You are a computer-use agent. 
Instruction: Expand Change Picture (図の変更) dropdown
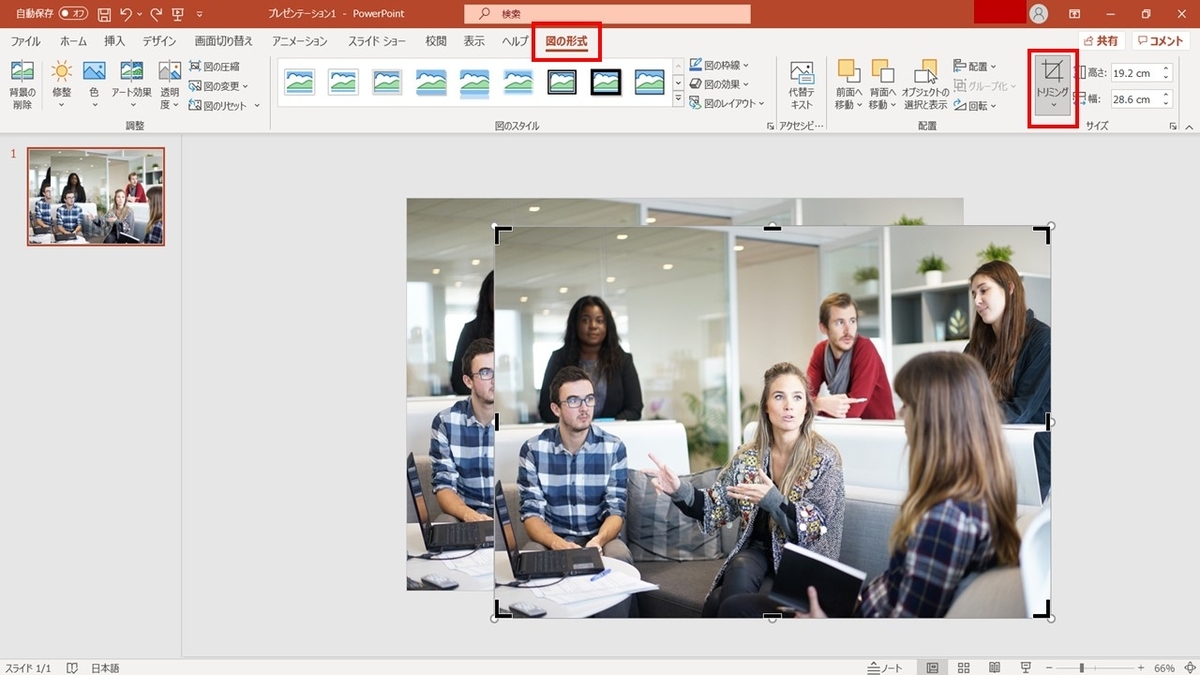[x=247, y=86]
